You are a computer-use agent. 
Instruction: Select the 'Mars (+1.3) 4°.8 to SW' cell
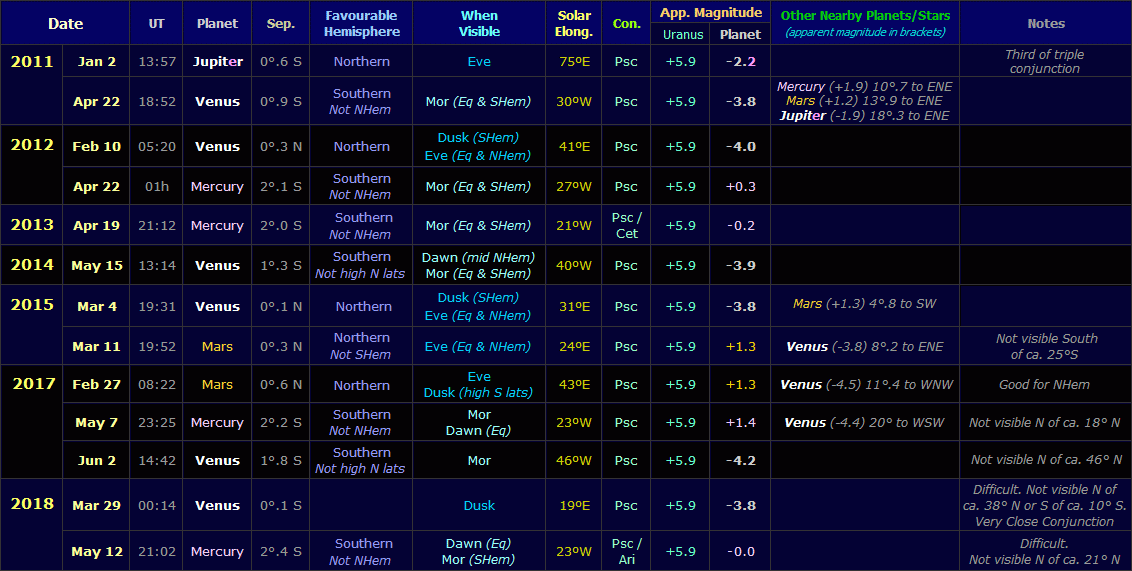click(x=865, y=304)
